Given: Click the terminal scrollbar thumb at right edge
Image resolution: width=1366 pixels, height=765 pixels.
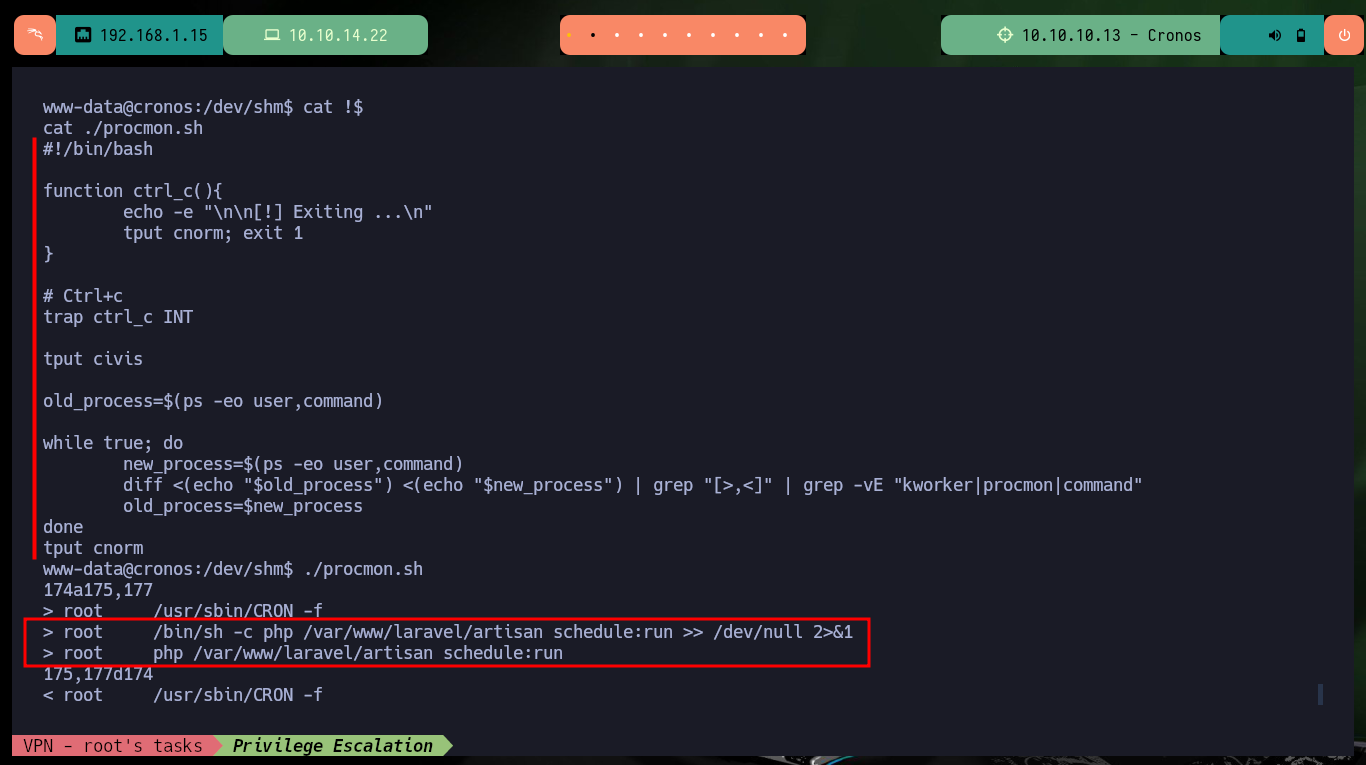Looking at the screenshot, I should coord(1320,694).
